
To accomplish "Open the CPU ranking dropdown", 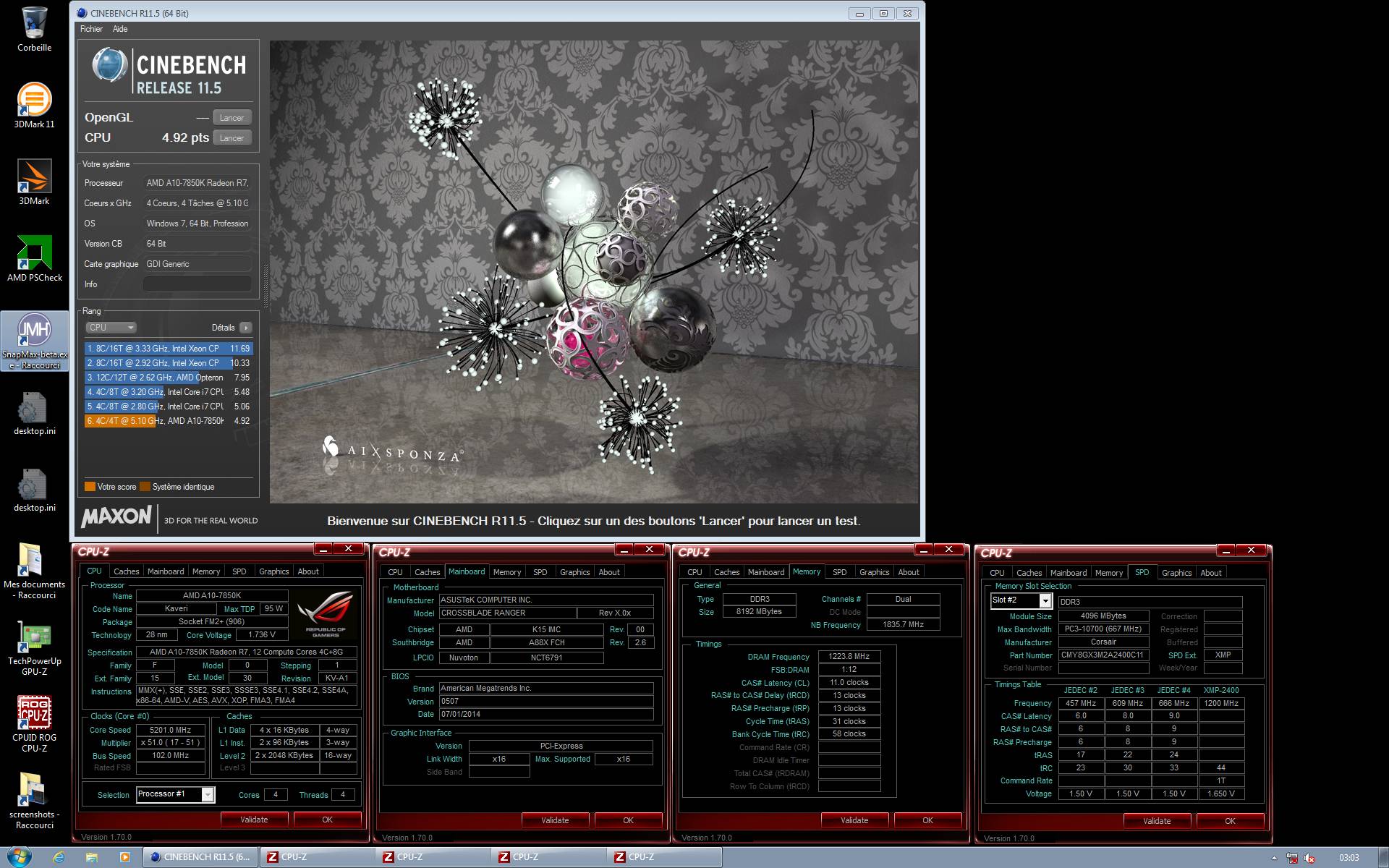I will [111, 328].
